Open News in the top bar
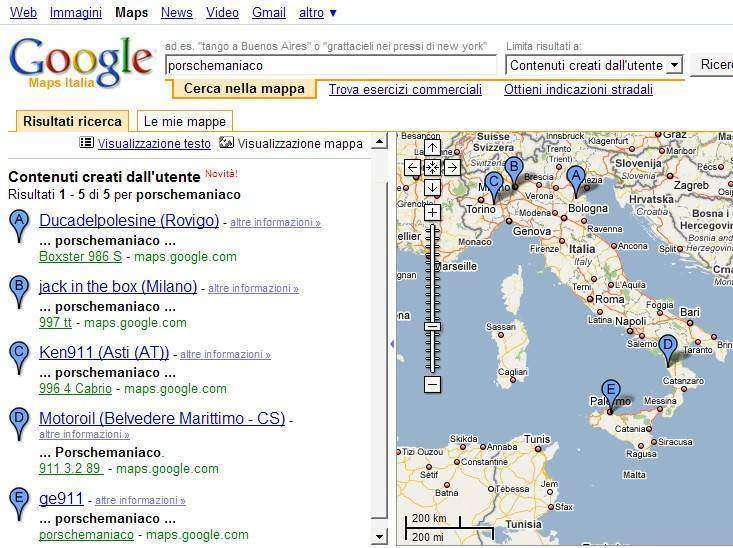This screenshot has width=733, height=548. [177, 13]
